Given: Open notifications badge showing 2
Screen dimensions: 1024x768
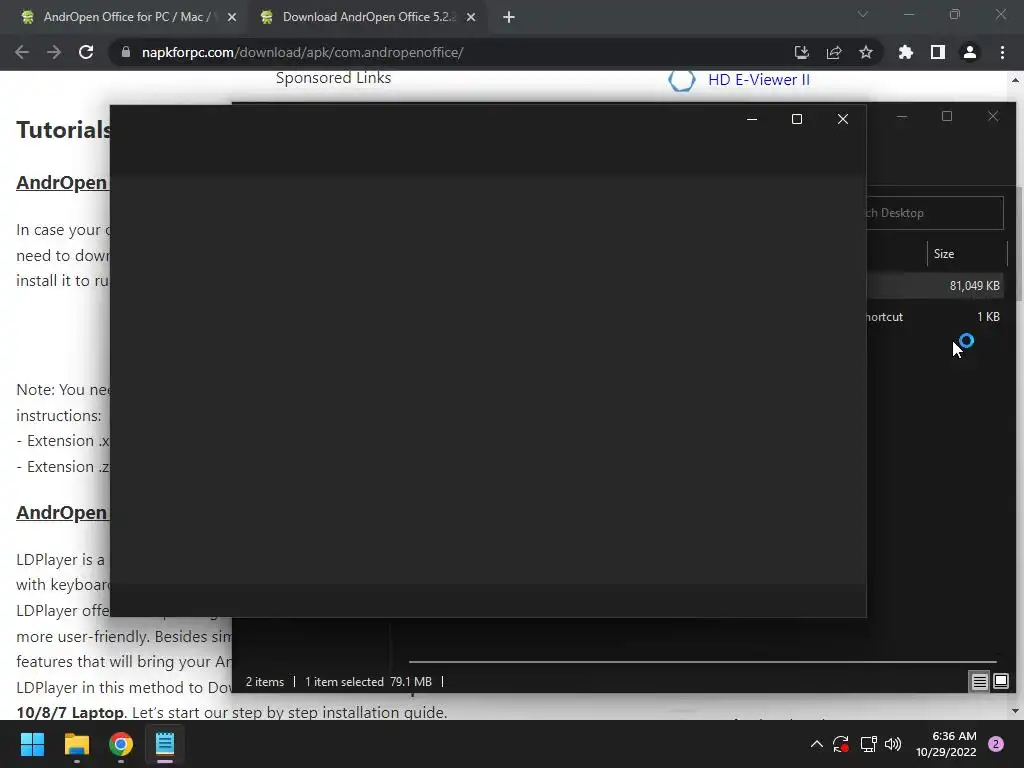Looking at the screenshot, I should click(x=996, y=744).
